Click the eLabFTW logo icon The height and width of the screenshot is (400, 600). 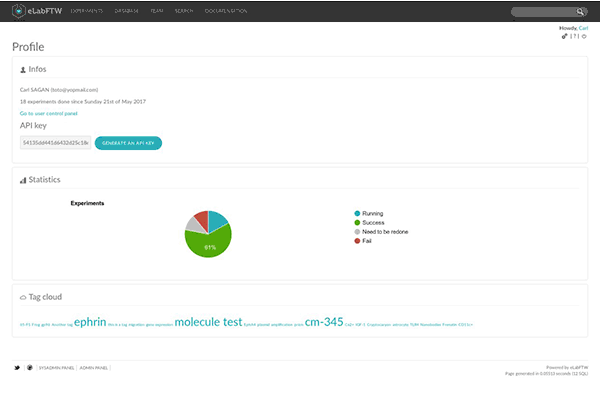coord(19,11)
